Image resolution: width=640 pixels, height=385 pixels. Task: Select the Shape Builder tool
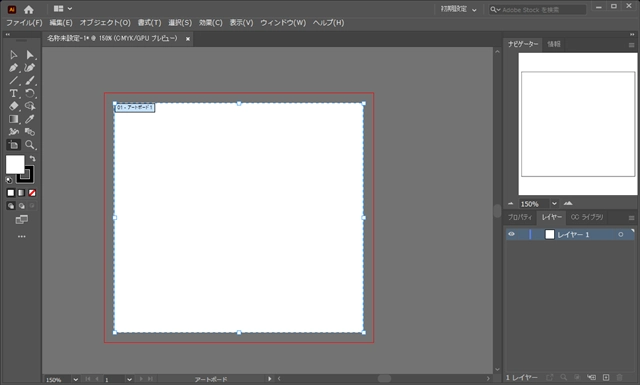click(x=30, y=106)
